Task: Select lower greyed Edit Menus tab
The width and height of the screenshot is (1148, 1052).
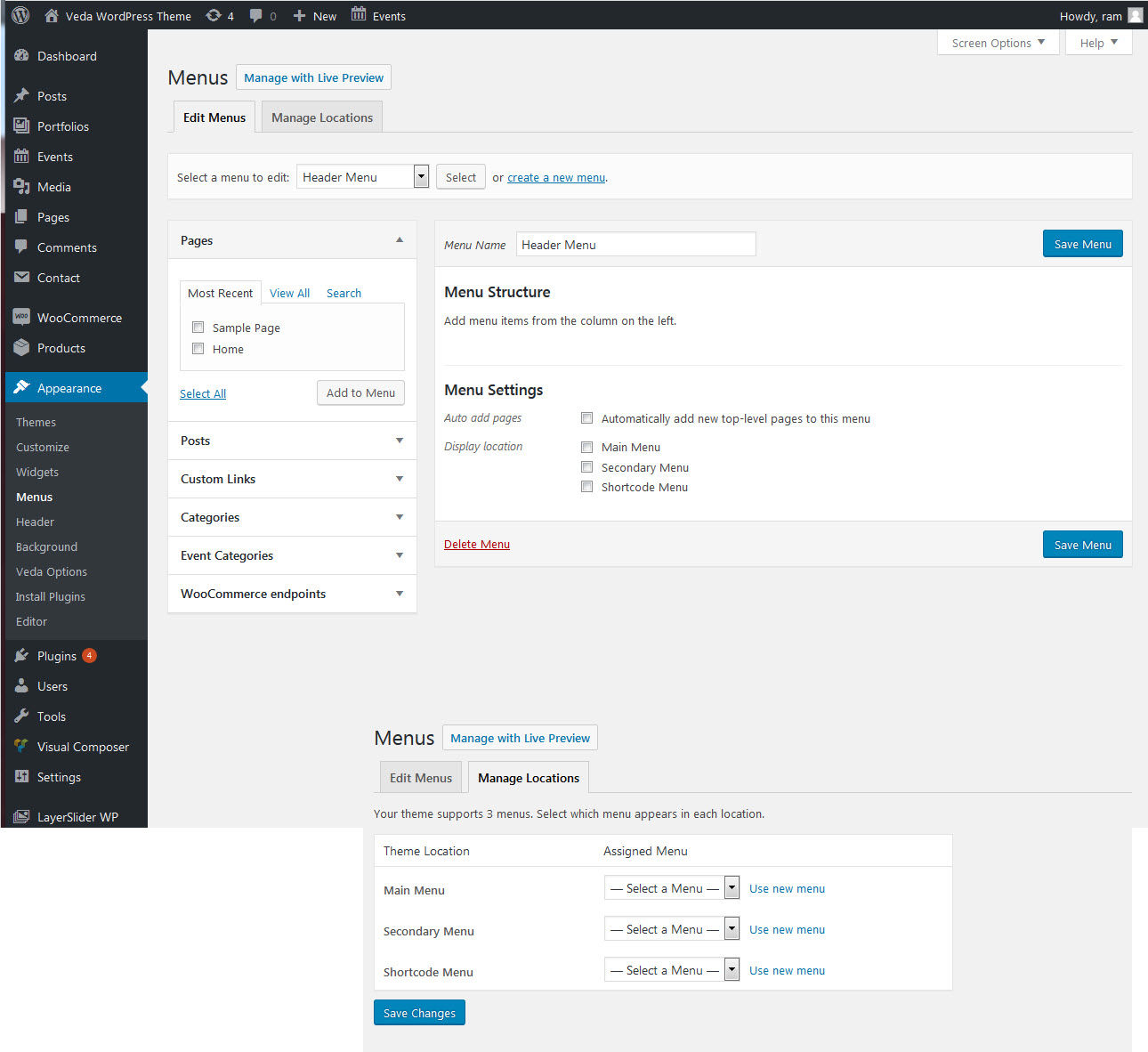Action: 421,777
